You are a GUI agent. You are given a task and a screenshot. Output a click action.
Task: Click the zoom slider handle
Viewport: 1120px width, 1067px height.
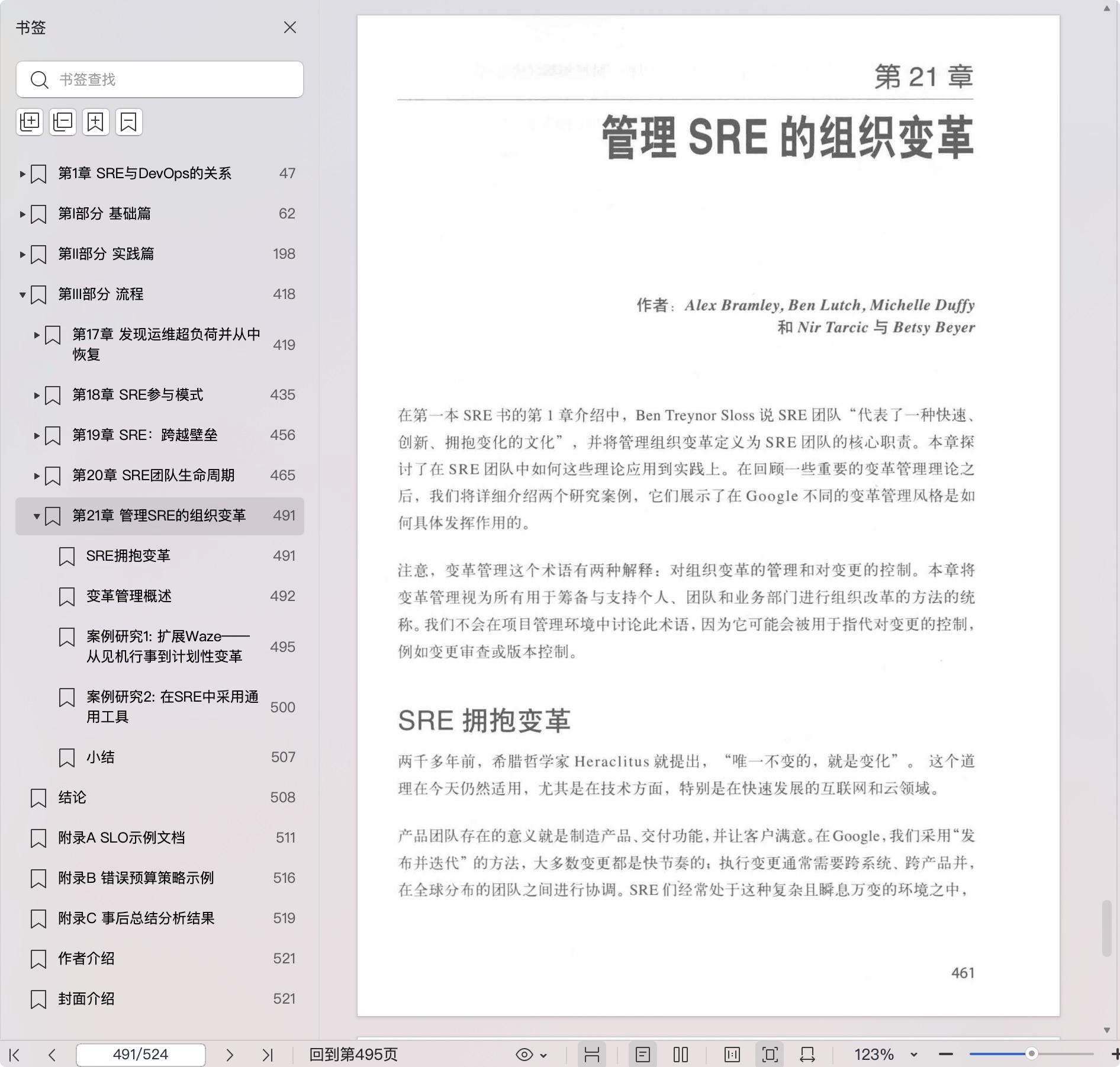point(1031,1054)
